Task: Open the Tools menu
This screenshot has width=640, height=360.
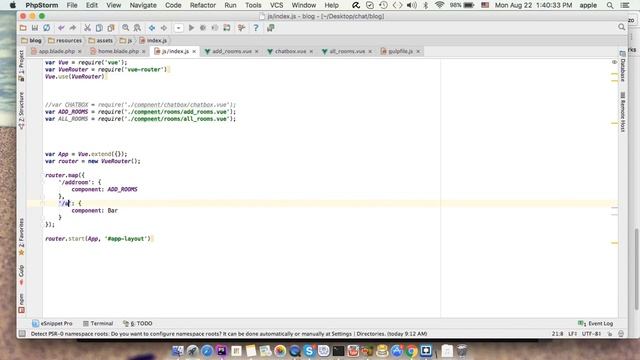Action: [253, 5]
